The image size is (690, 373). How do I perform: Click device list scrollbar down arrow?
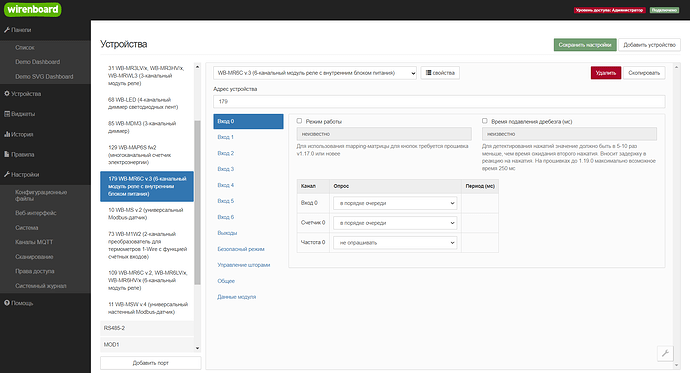coord(197,348)
